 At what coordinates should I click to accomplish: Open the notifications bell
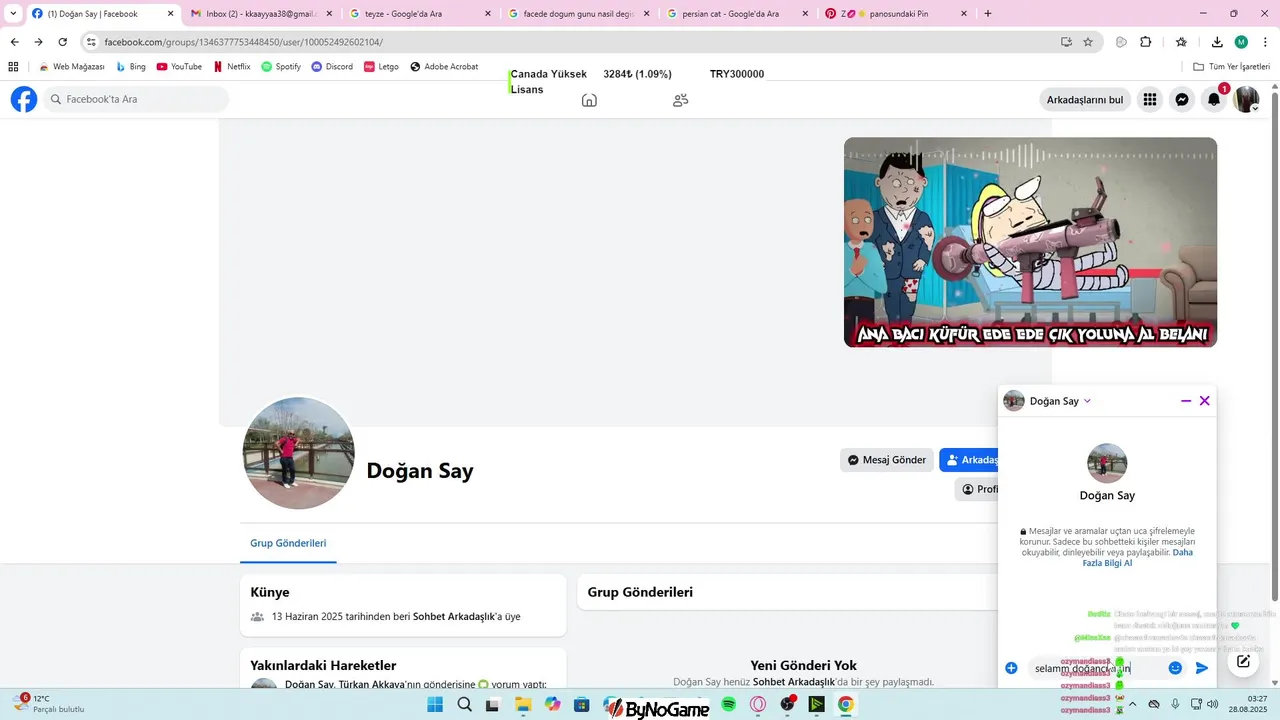click(1214, 99)
